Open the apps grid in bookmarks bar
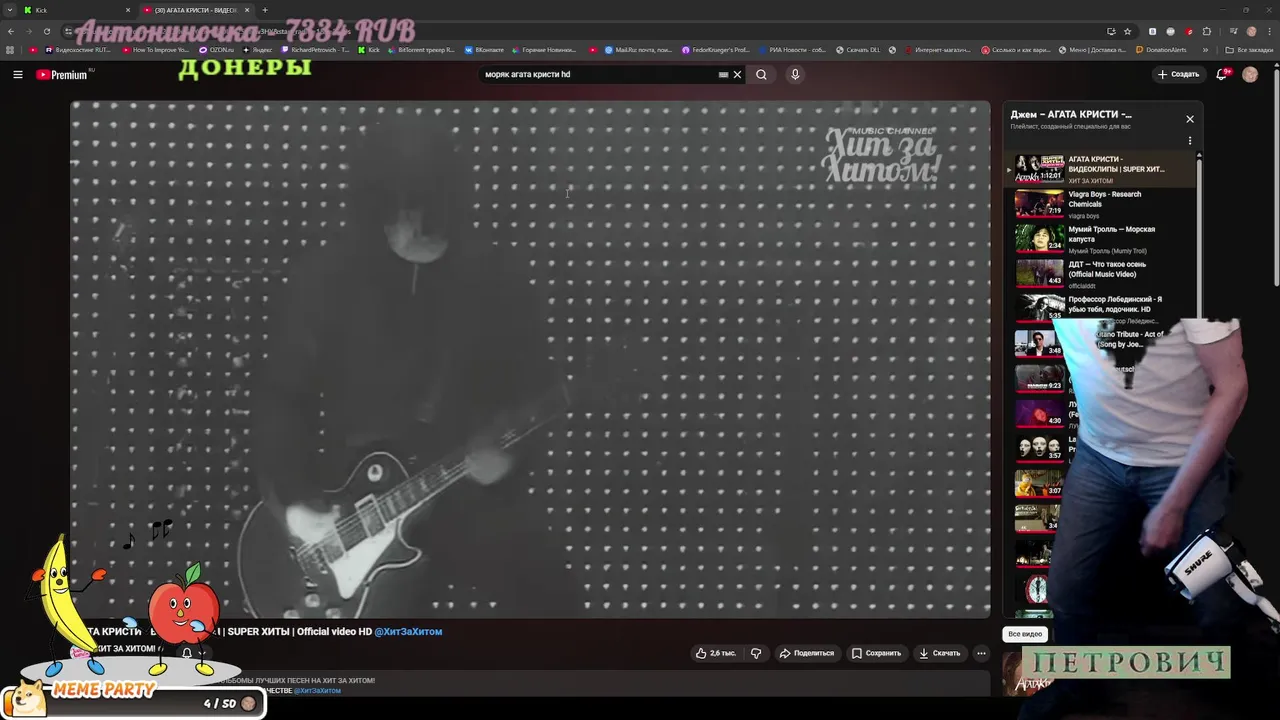 [11, 50]
